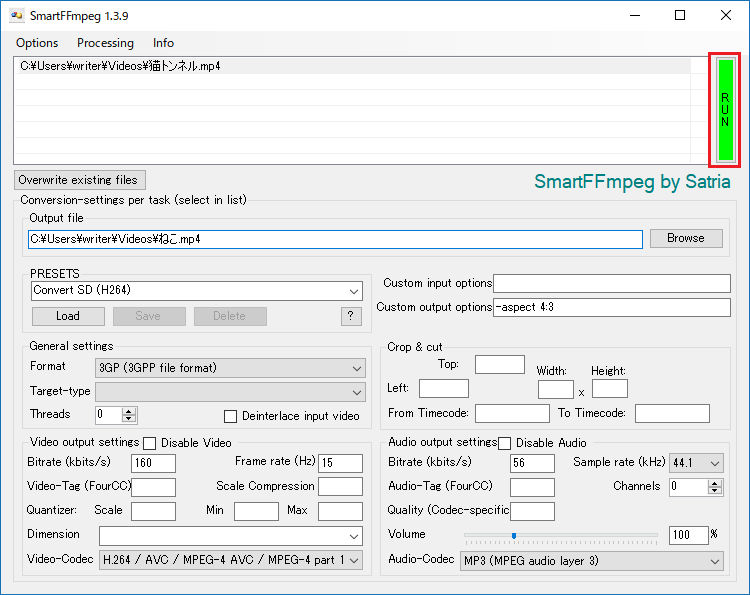Click the Channels value field

pyautogui.click(x=689, y=487)
